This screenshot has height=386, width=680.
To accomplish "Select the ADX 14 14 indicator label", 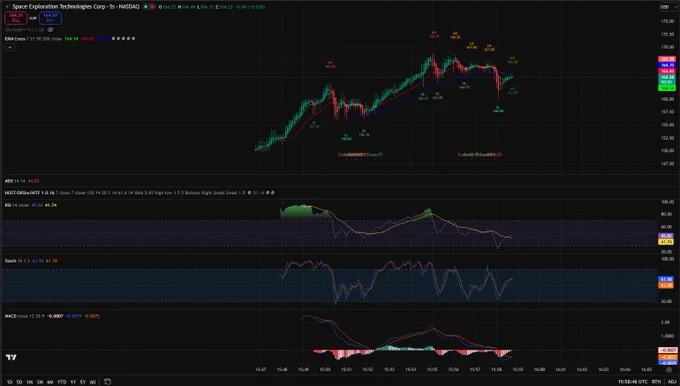I will pyautogui.click(x=15, y=181).
